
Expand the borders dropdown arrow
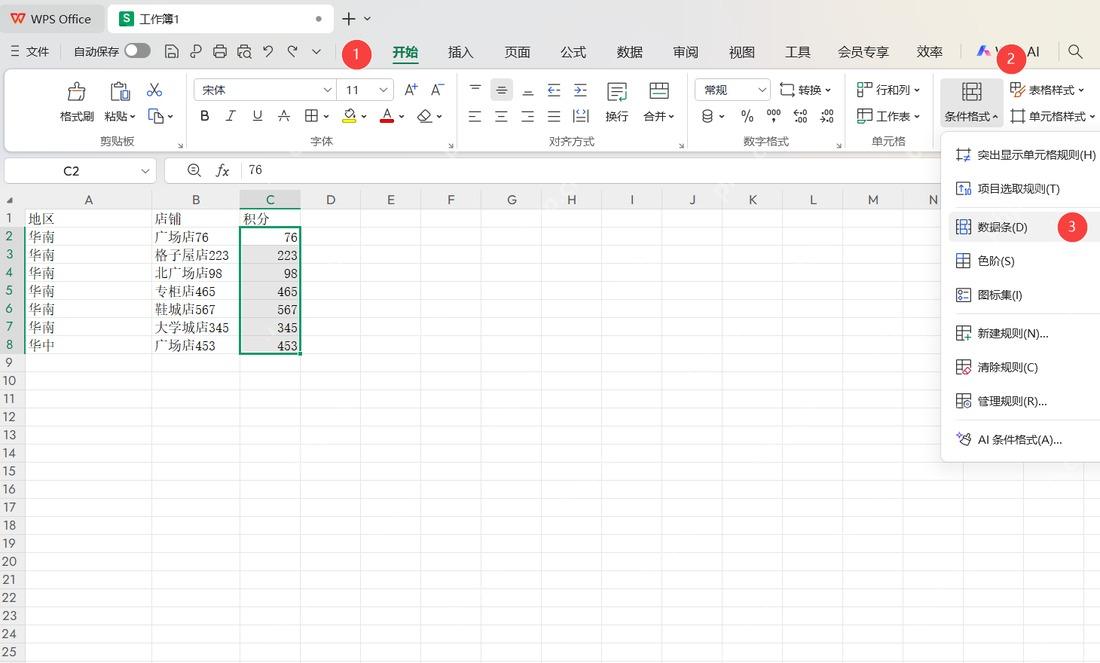(x=326, y=116)
